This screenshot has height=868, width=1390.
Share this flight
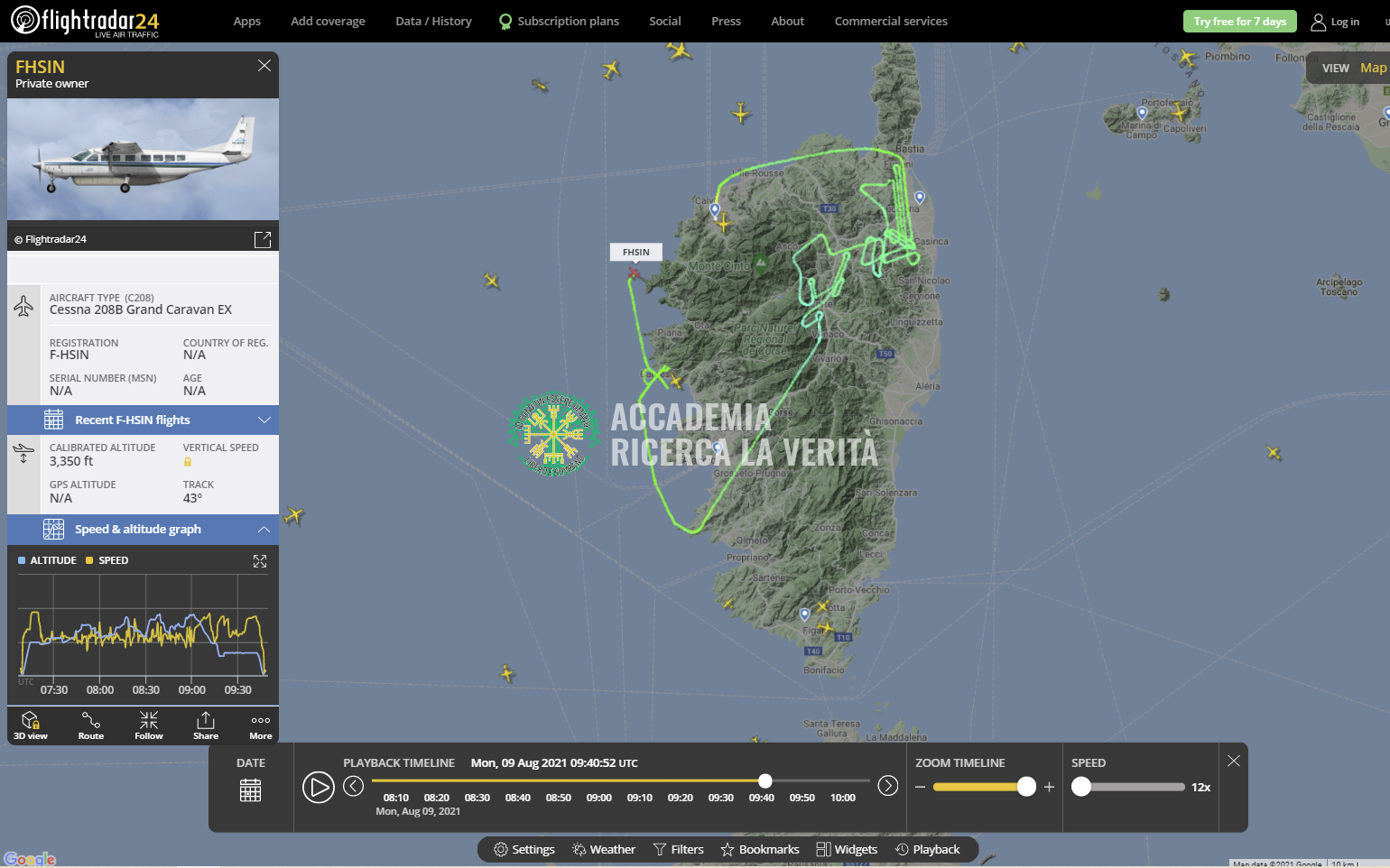coord(206,725)
